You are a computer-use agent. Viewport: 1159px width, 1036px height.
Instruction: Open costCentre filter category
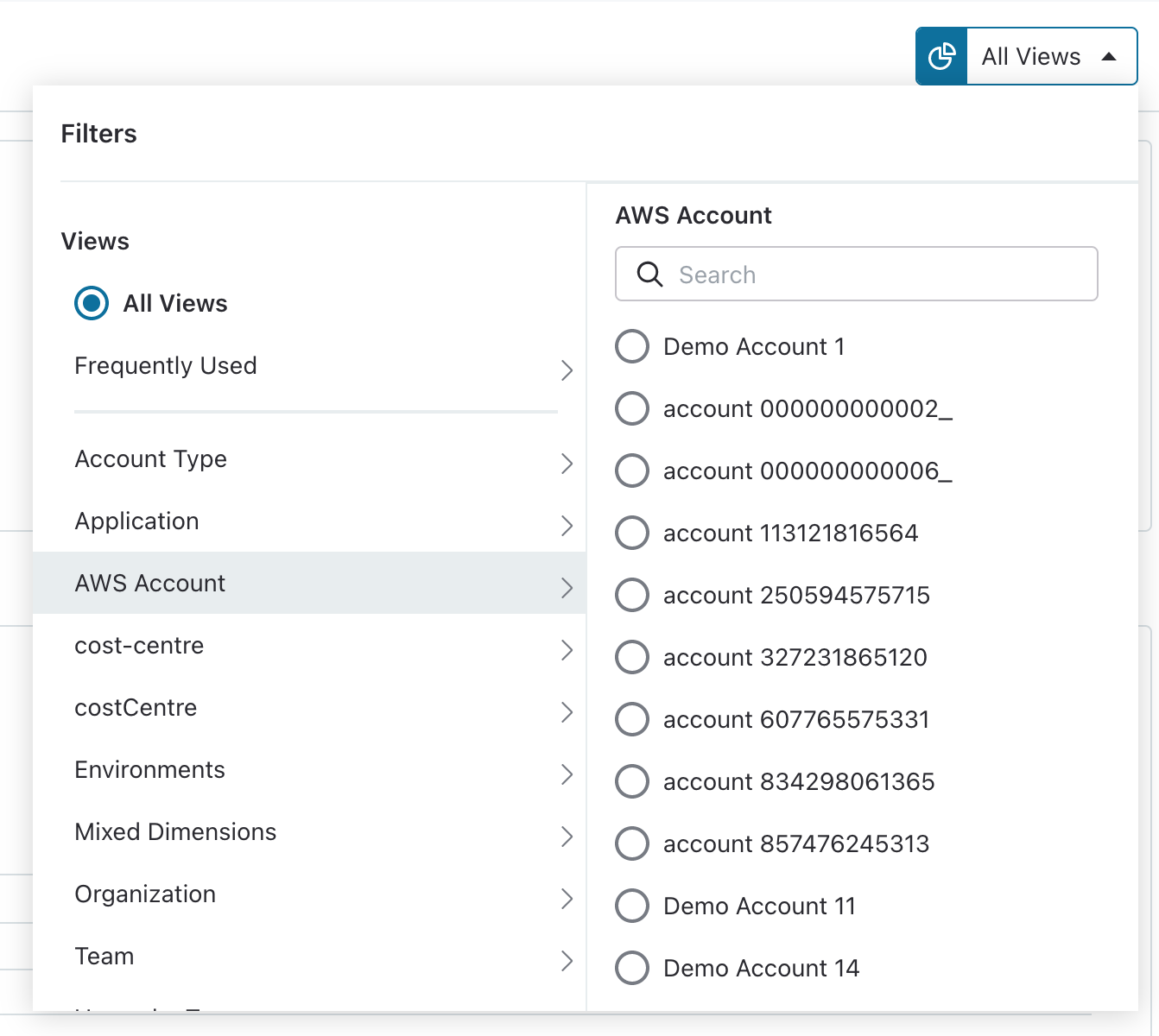309,708
